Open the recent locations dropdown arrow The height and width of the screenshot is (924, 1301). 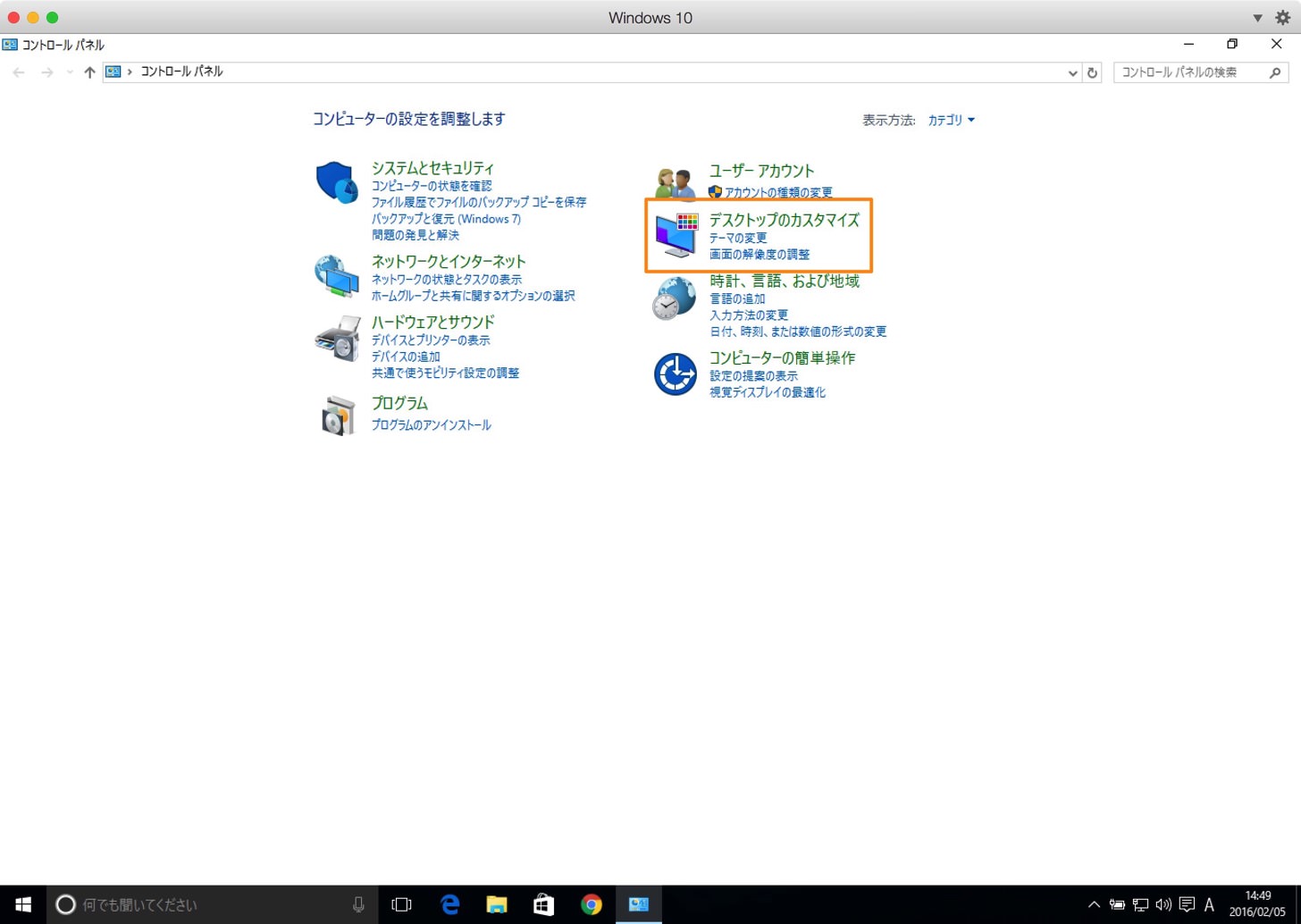point(70,72)
